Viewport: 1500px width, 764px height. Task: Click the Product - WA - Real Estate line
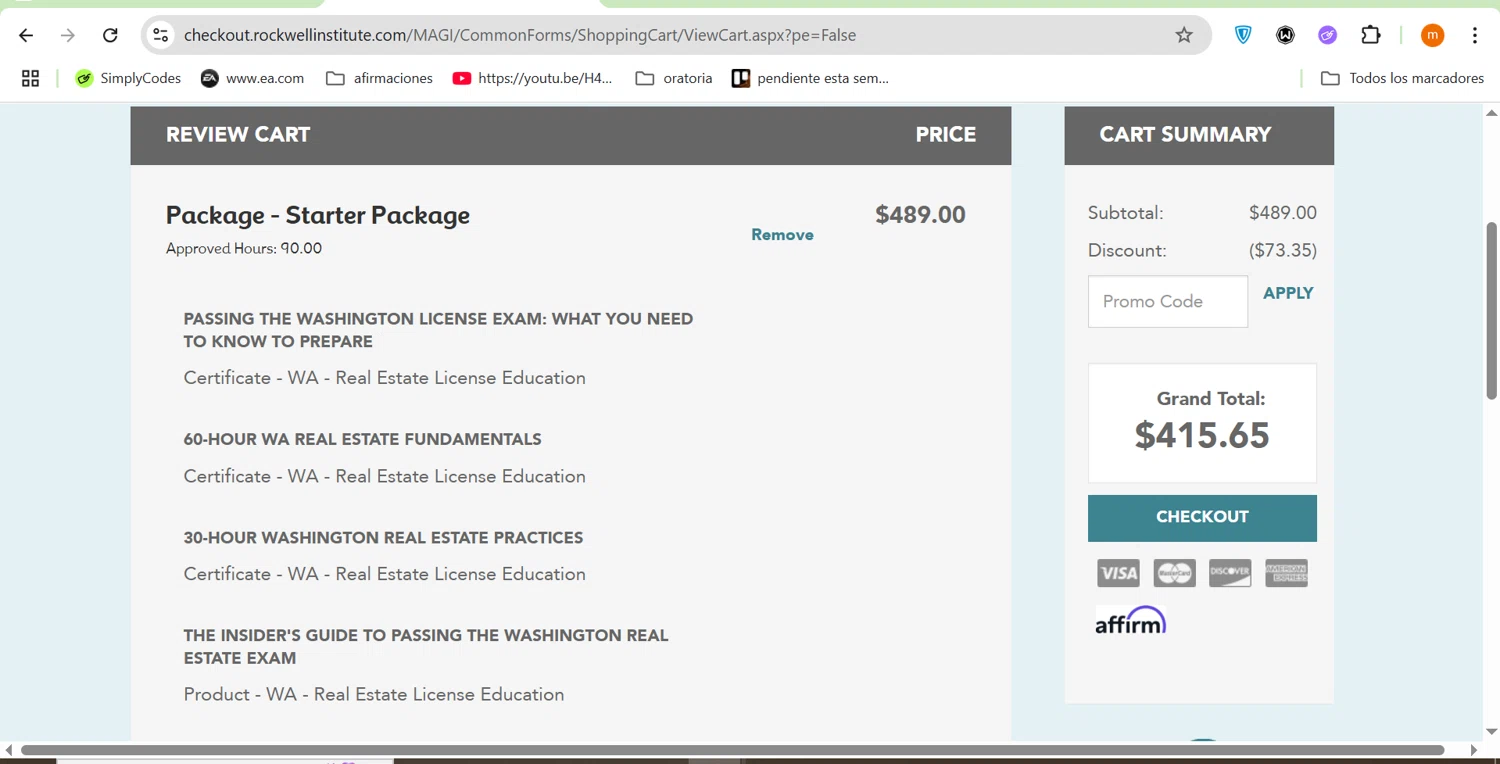click(x=374, y=694)
